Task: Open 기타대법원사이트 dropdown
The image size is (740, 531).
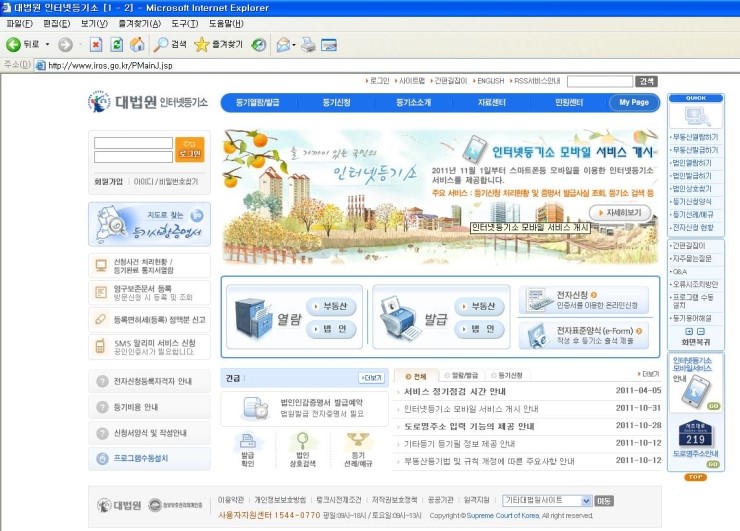Action: tap(547, 500)
